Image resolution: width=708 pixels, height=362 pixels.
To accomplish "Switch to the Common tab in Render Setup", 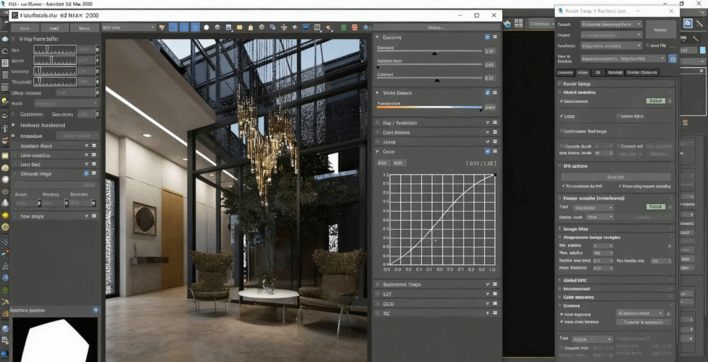I will click(565, 73).
